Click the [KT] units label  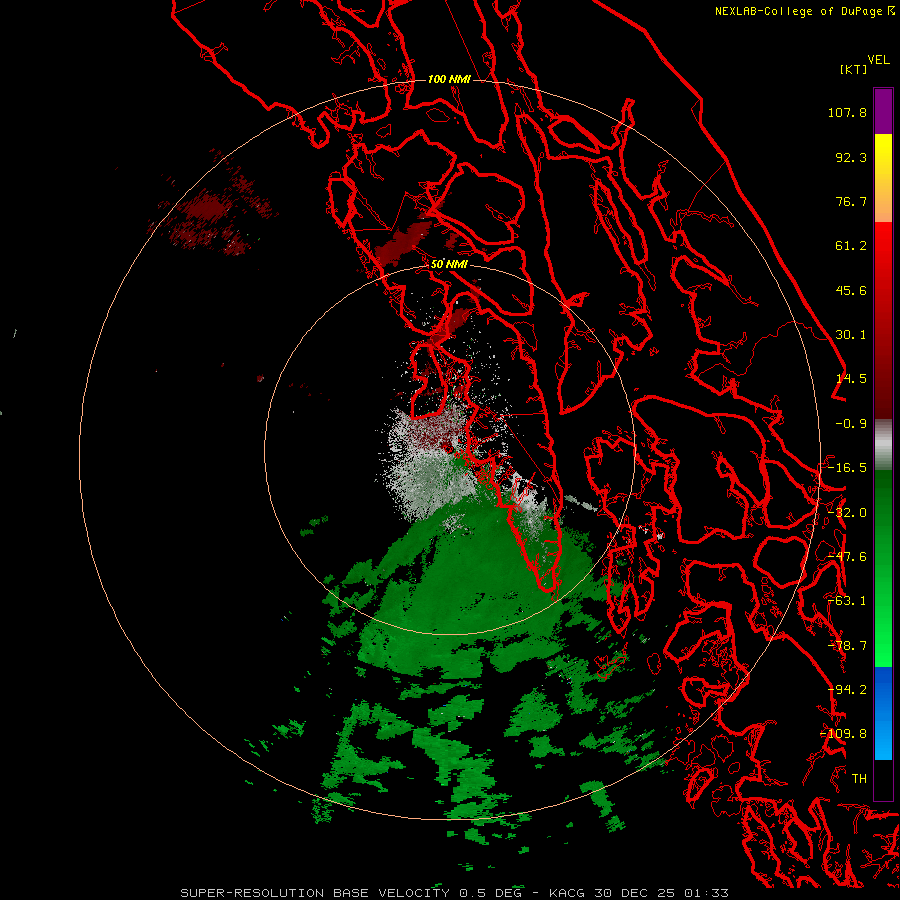point(854,69)
